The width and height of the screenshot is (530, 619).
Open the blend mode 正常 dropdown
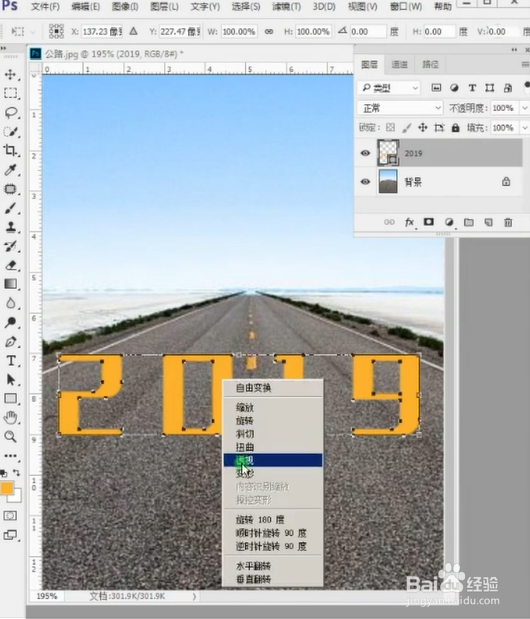[x=400, y=108]
